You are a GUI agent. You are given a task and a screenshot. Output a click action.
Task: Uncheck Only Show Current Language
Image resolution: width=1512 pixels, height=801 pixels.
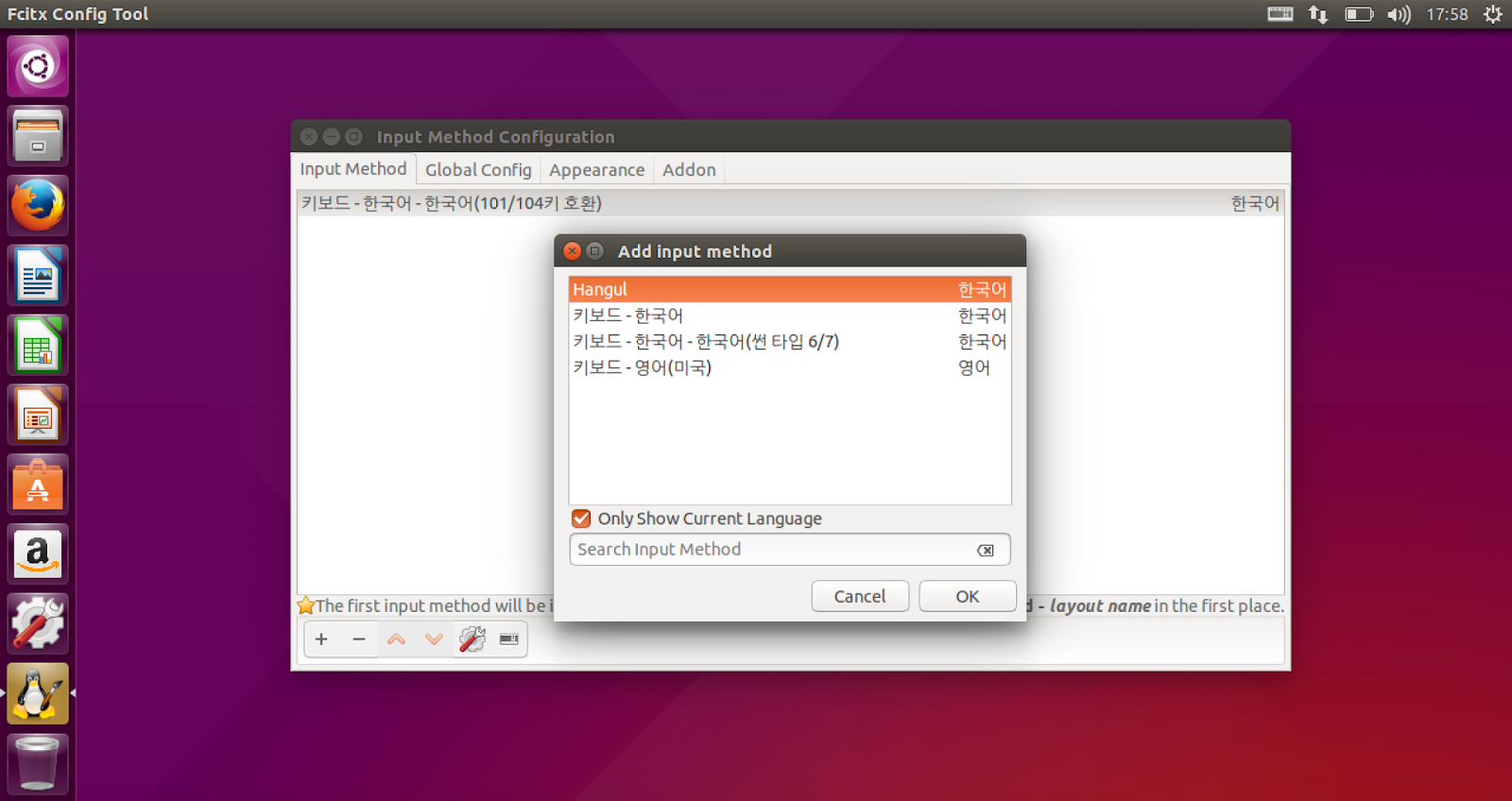click(x=582, y=519)
